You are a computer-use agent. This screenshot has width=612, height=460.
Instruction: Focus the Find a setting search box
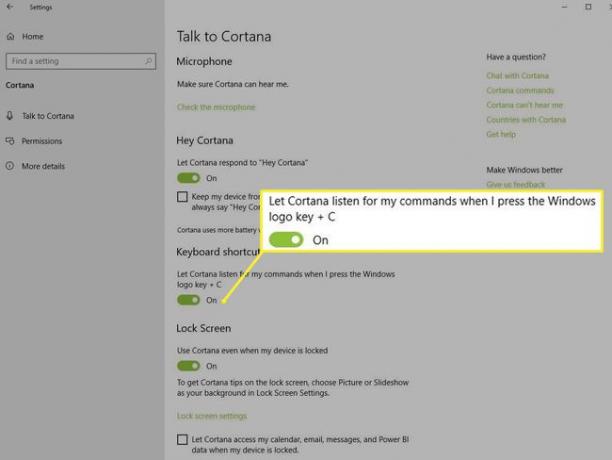(81, 61)
